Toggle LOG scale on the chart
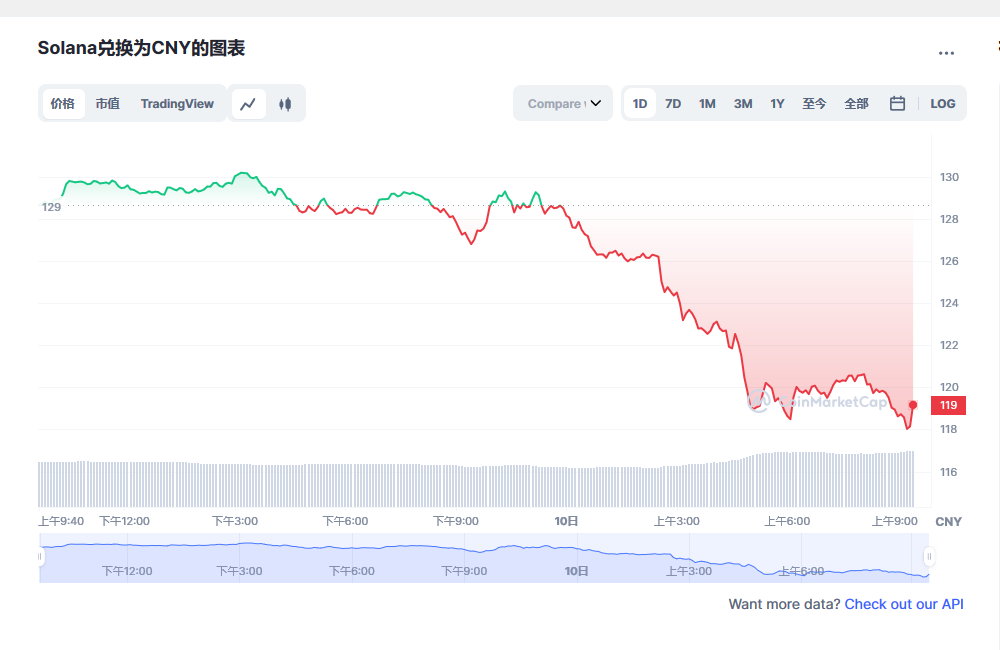Viewport: 1000px width, 650px height. 942,103
